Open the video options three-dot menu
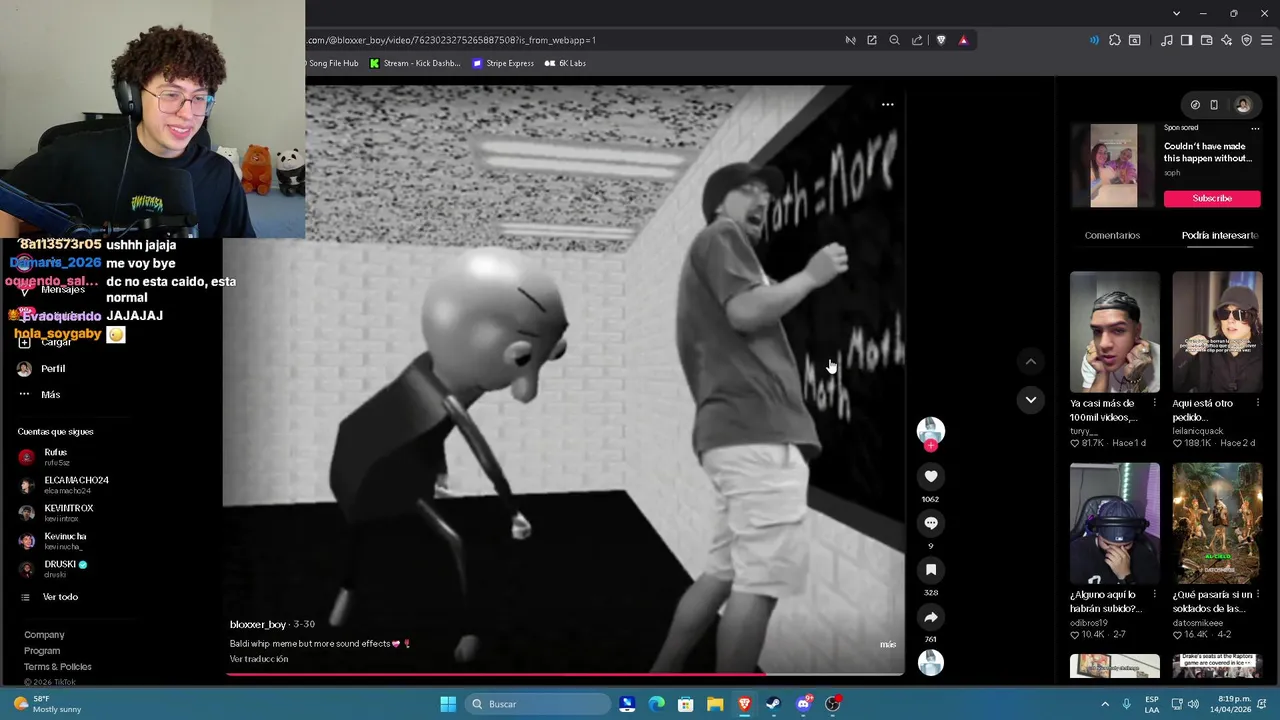This screenshot has height=720, width=1280. click(x=887, y=104)
